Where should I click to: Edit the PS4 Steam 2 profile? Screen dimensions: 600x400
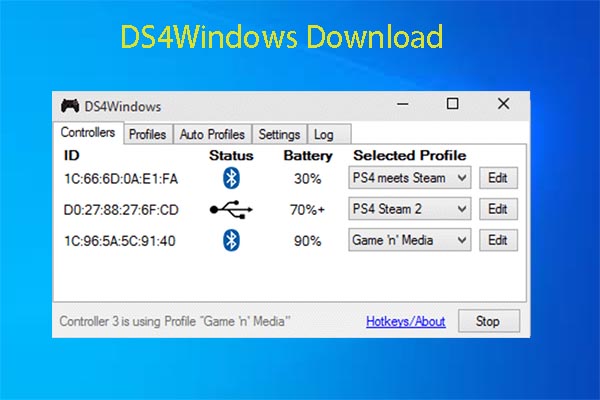pos(498,209)
